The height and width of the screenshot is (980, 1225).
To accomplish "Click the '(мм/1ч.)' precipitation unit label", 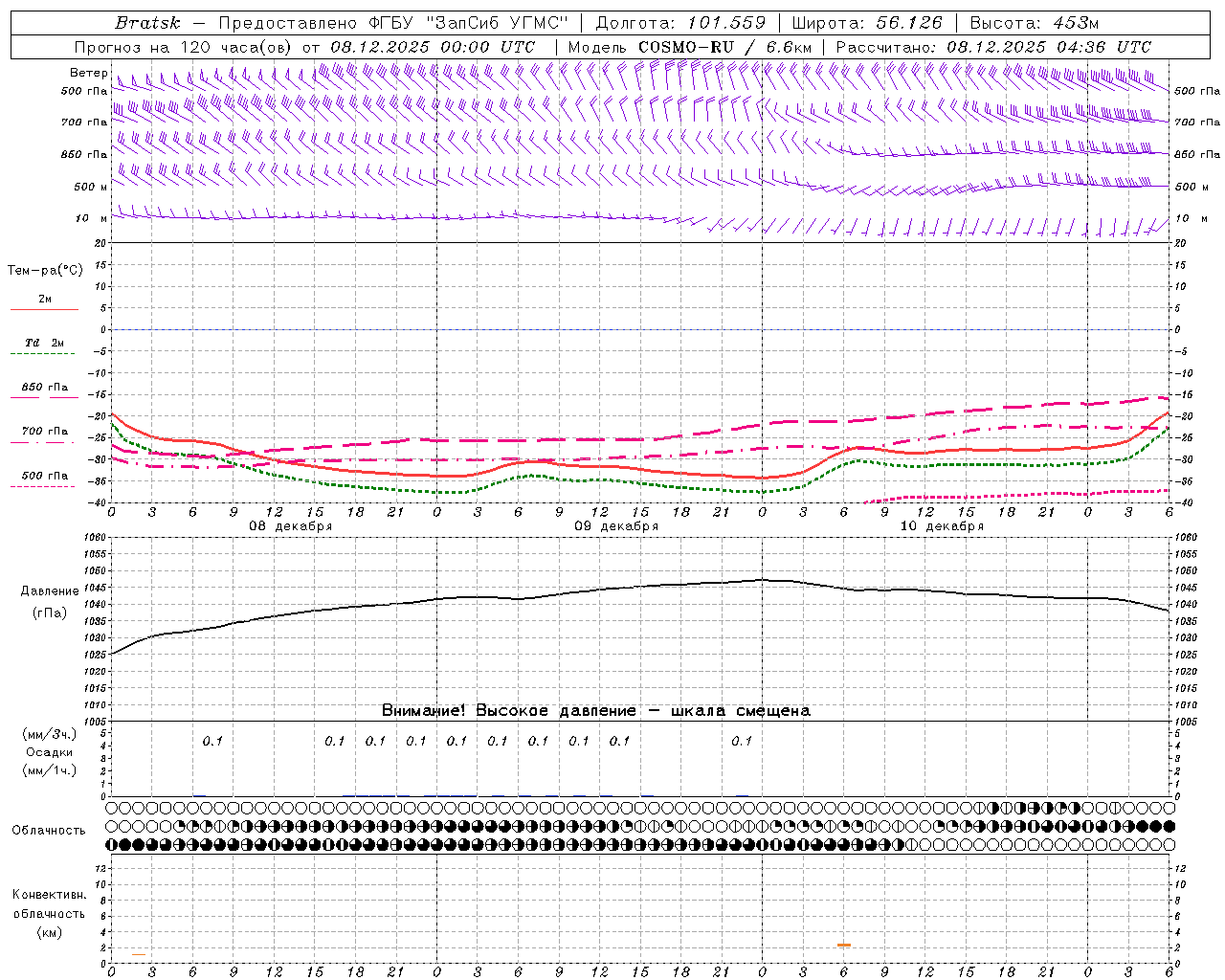I will pos(50,770).
